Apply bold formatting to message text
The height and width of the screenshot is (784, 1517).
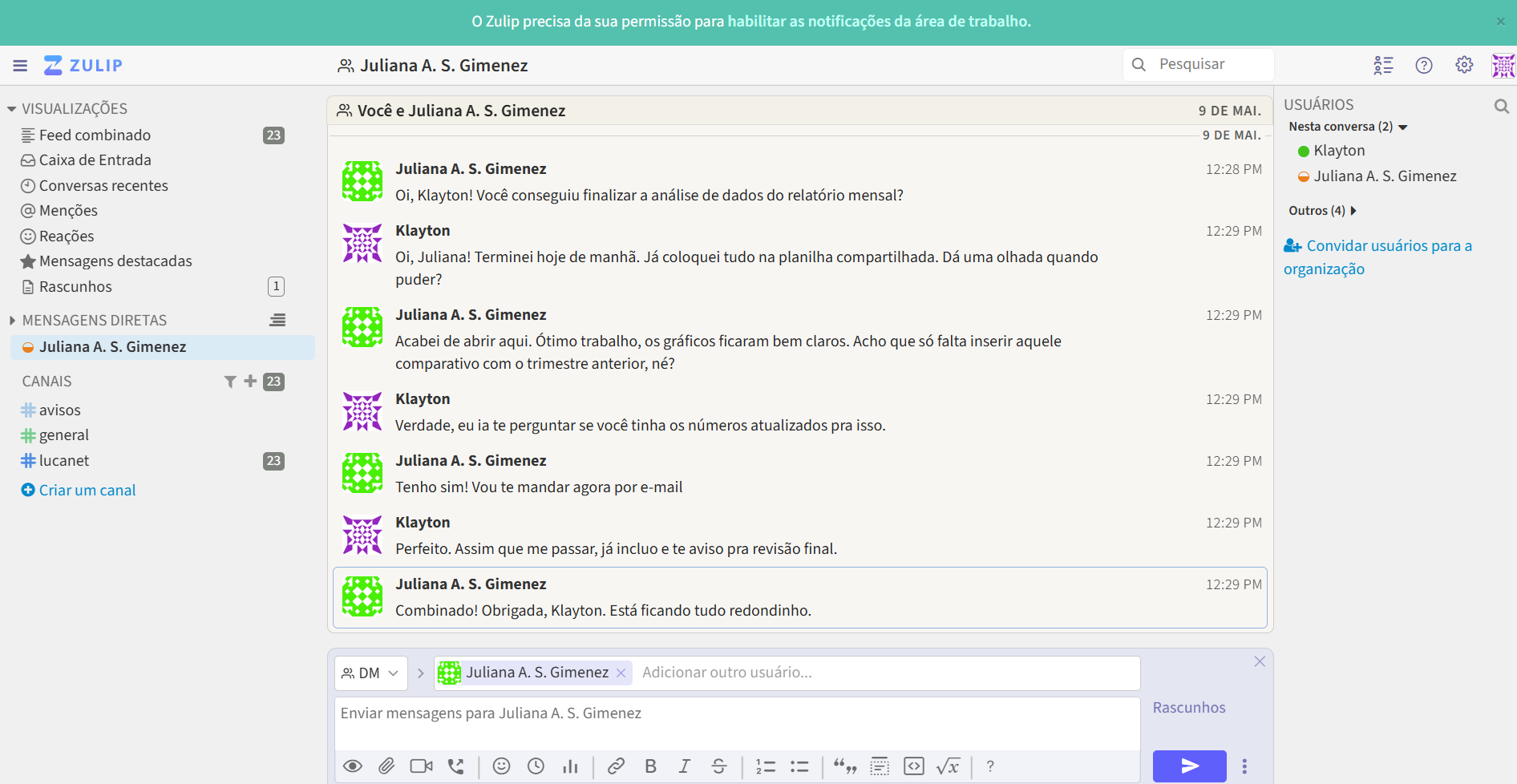(x=650, y=766)
